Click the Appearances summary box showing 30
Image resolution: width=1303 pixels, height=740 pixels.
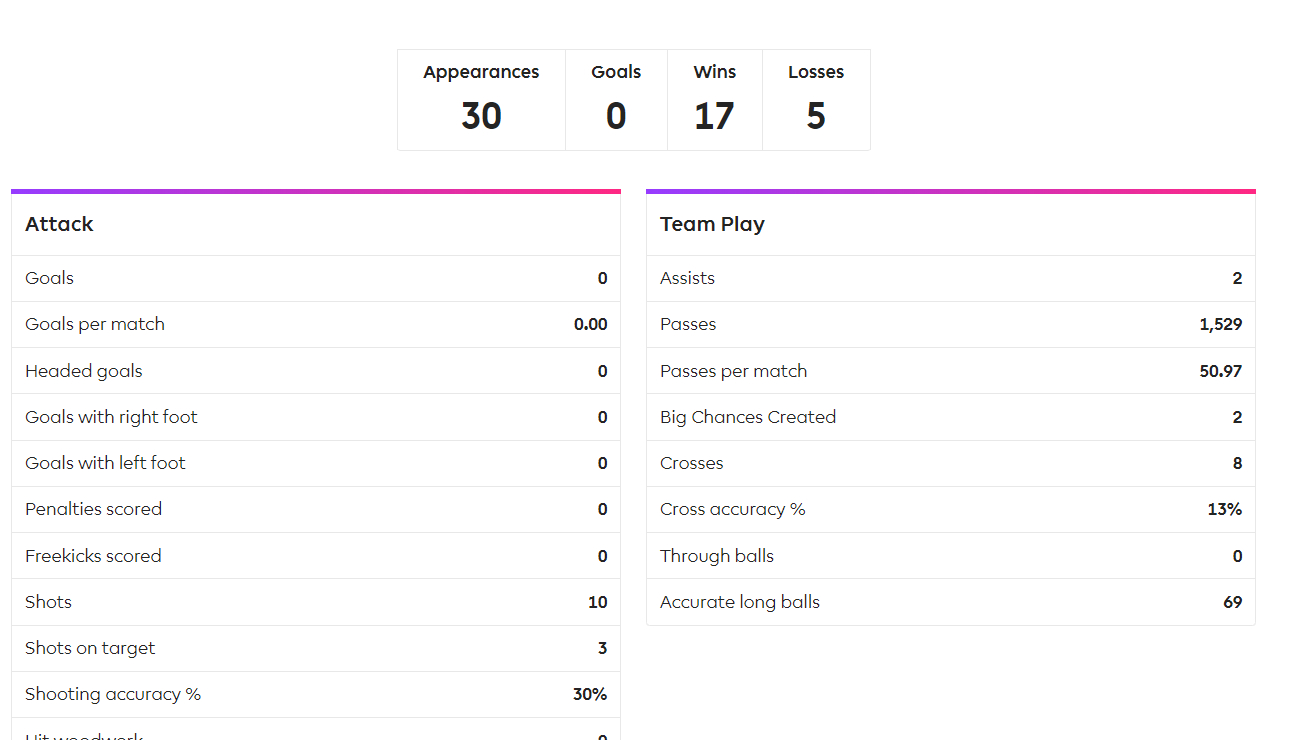tap(481, 100)
